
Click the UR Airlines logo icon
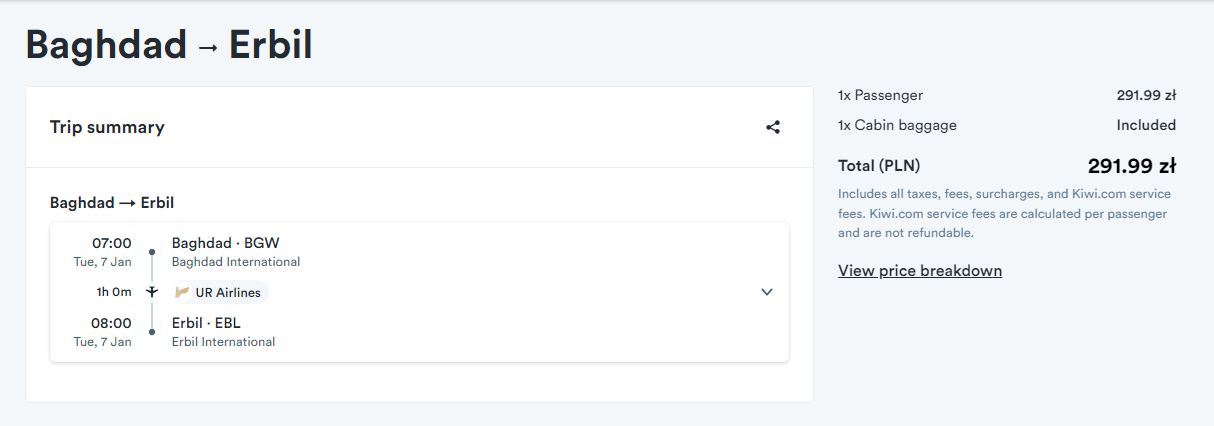pyautogui.click(x=182, y=293)
